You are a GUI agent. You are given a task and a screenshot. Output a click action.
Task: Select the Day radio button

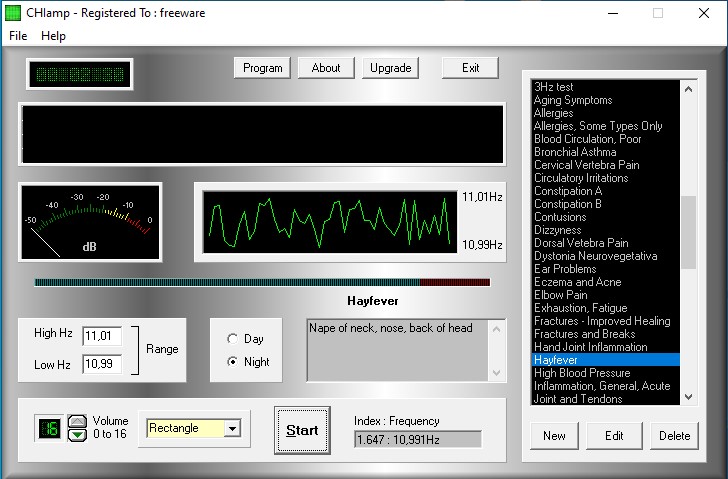tap(233, 339)
